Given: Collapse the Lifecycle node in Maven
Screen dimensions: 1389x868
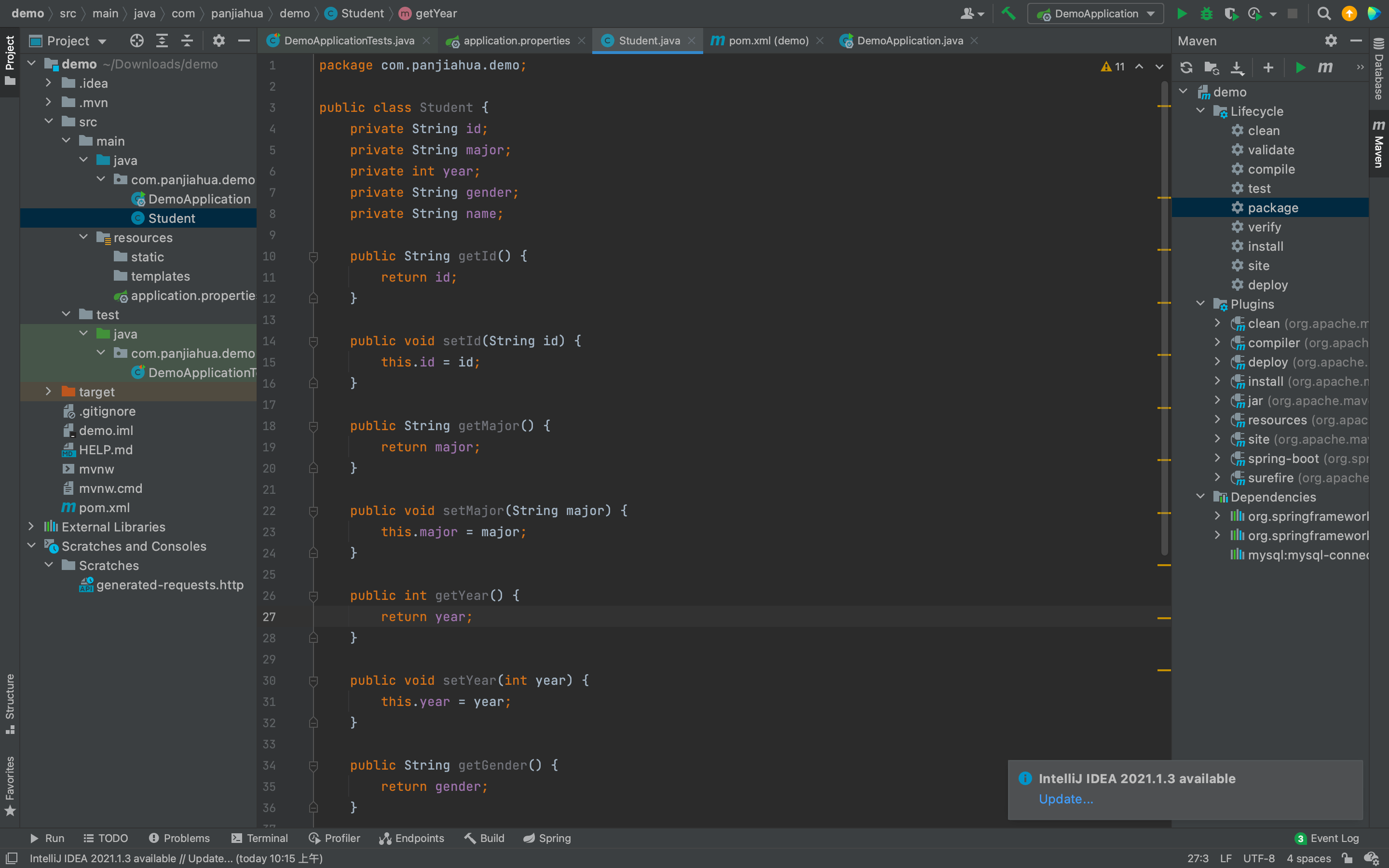Looking at the screenshot, I should tap(1200, 111).
